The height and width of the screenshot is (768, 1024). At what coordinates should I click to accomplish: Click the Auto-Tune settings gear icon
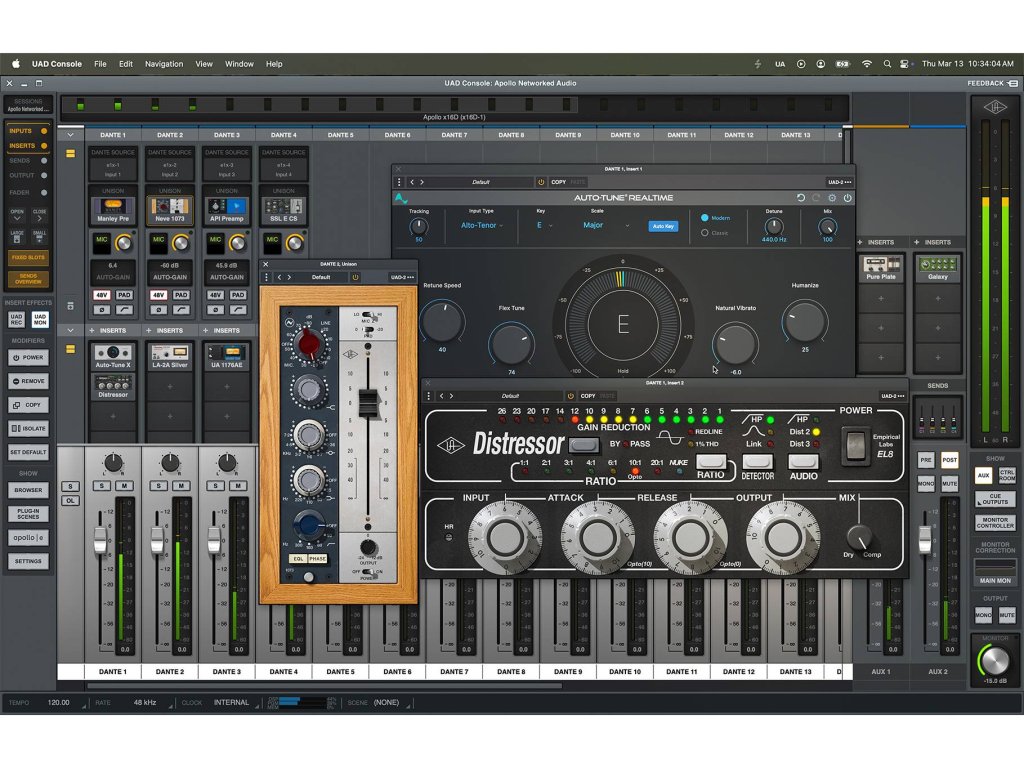click(832, 198)
